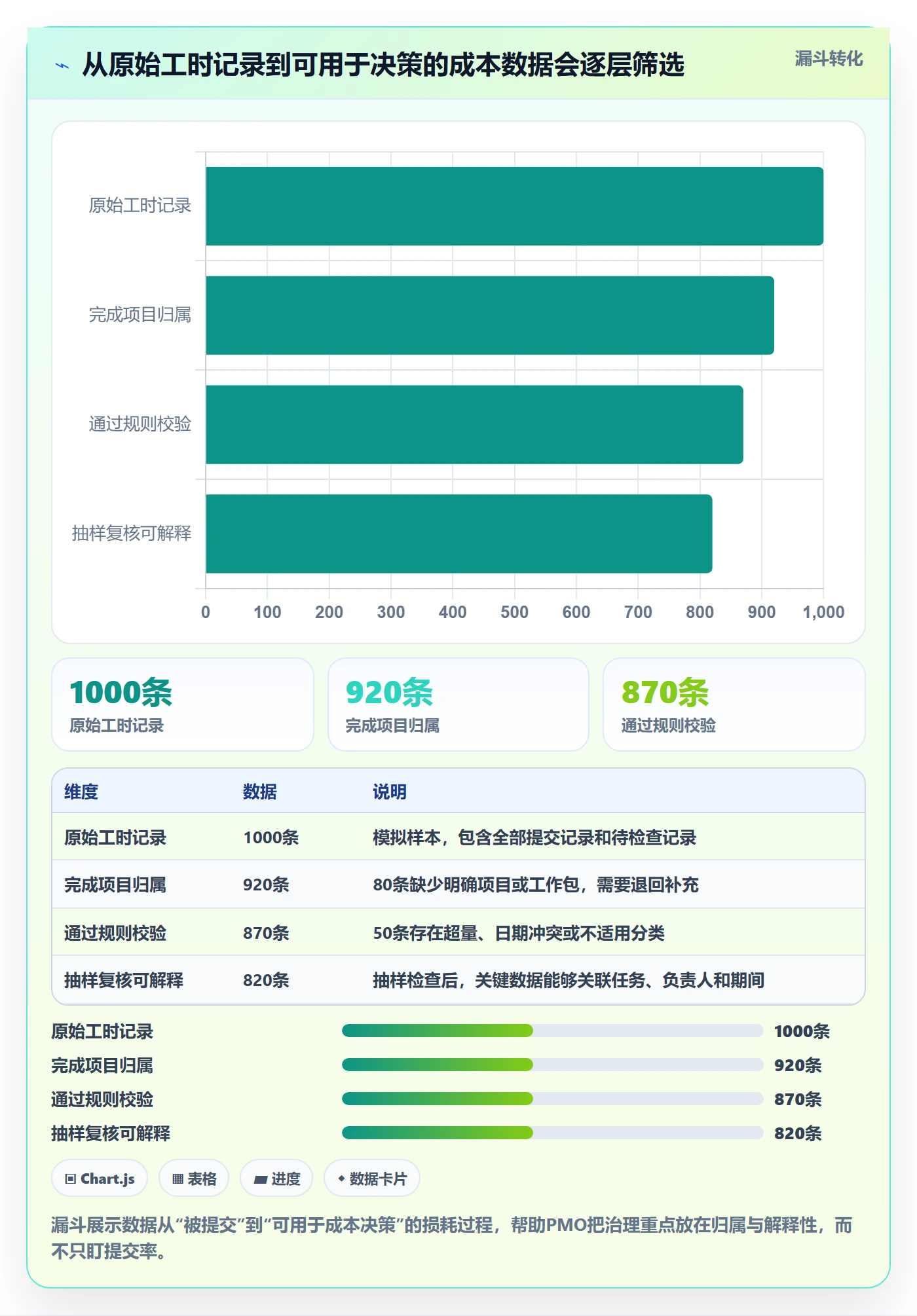Image resolution: width=917 pixels, height=1316 pixels.
Task: Click the 1000条 progress bar for 原始工时记录
Action: click(x=552, y=1031)
